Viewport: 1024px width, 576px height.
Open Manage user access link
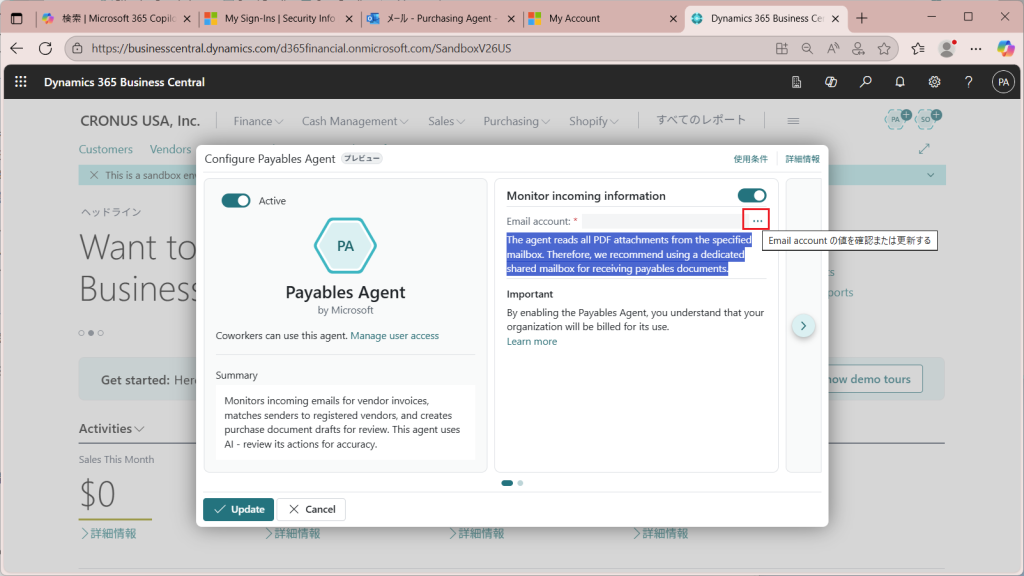(394, 336)
